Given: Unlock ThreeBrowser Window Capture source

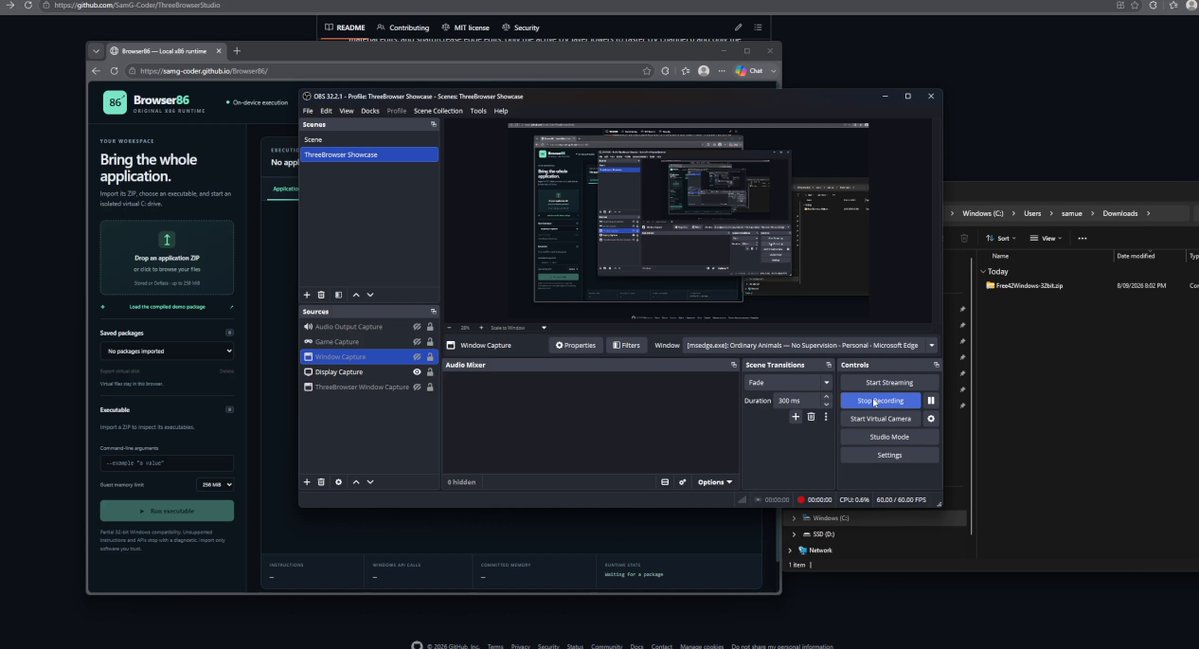Looking at the screenshot, I should pos(430,388).
